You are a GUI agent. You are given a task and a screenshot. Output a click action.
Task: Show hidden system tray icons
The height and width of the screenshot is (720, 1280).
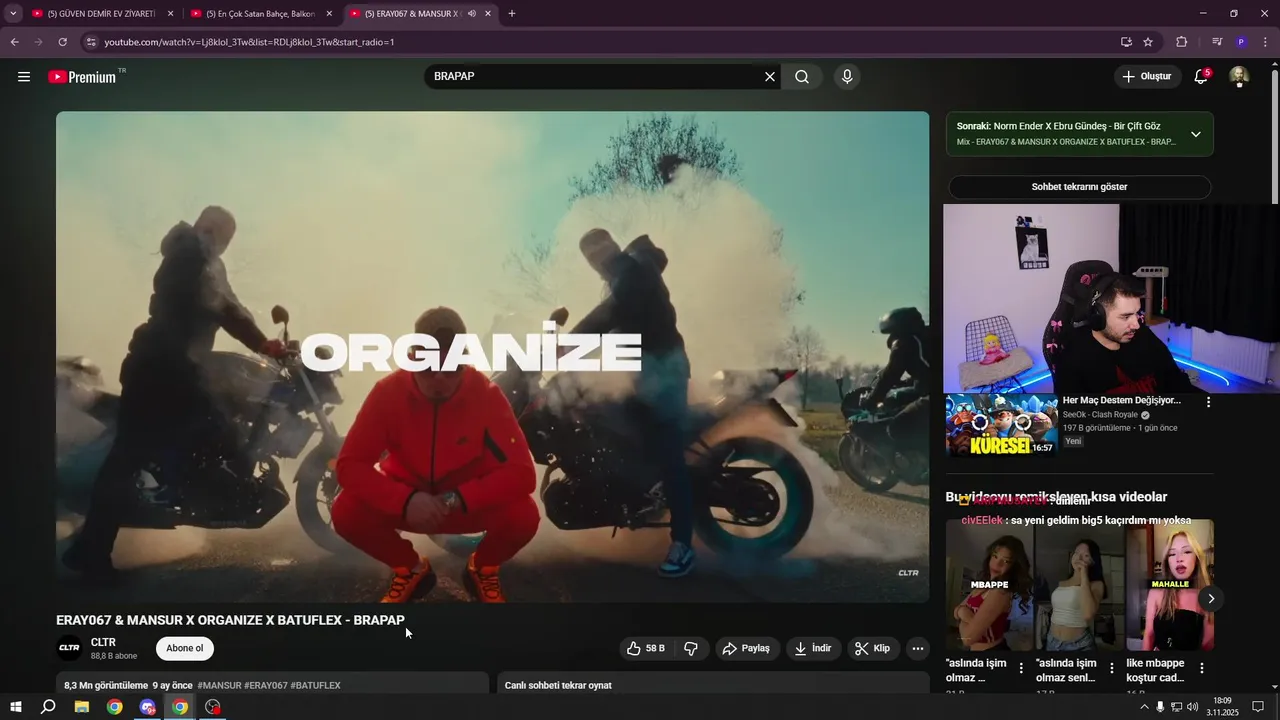coord(1144,707)
